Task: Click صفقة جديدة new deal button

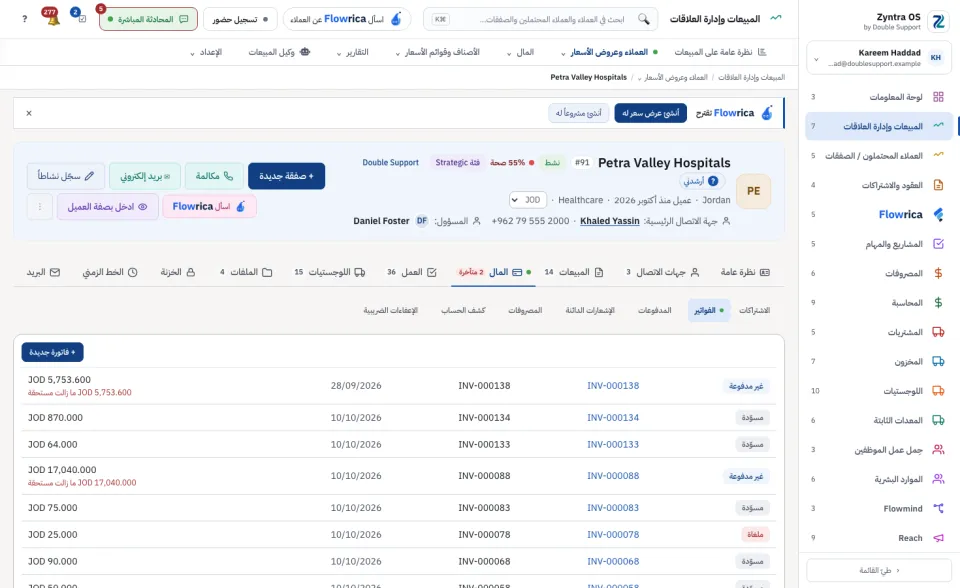Action: coord(287,176)
